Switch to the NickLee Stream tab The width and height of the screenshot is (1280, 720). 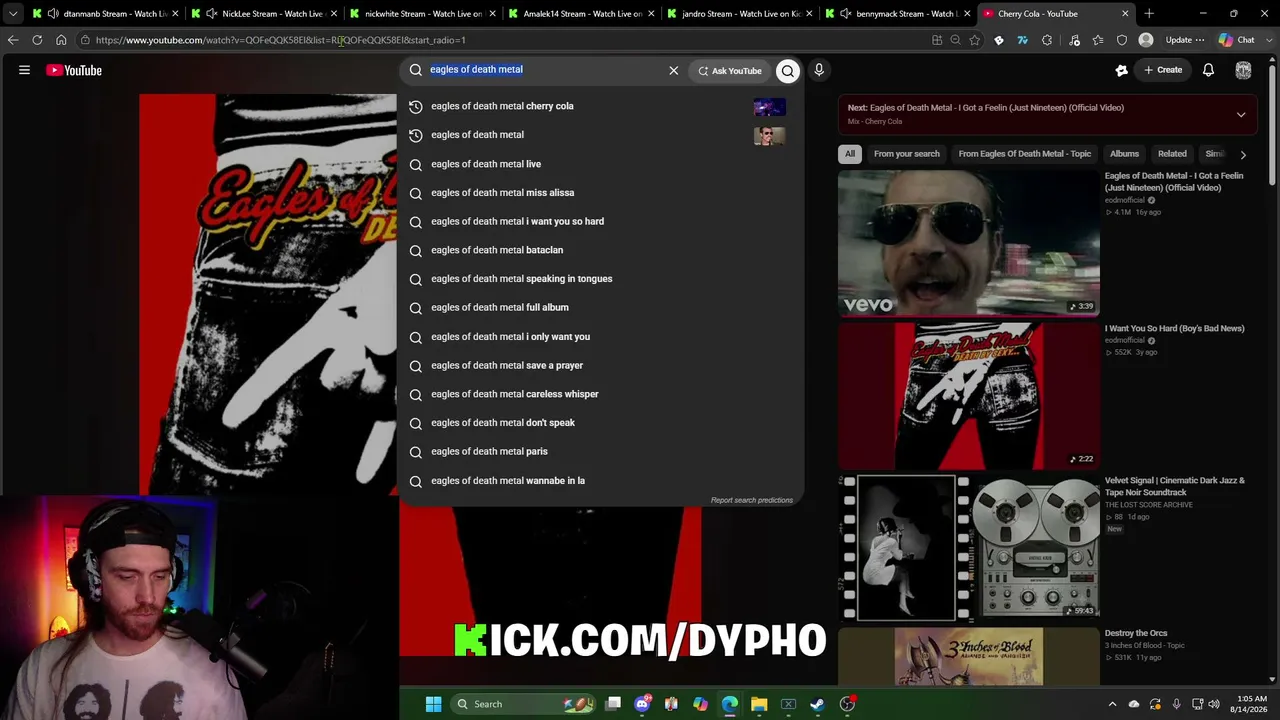pos(264,14)
